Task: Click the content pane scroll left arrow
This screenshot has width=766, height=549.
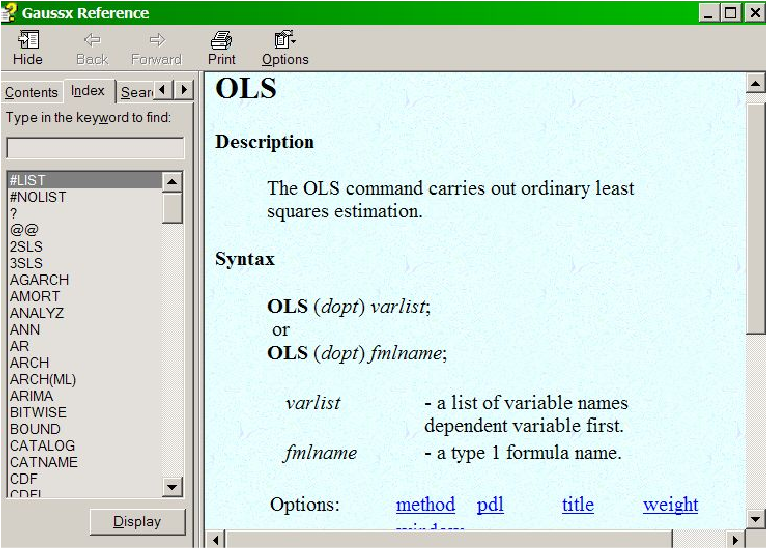Action: 215,540
